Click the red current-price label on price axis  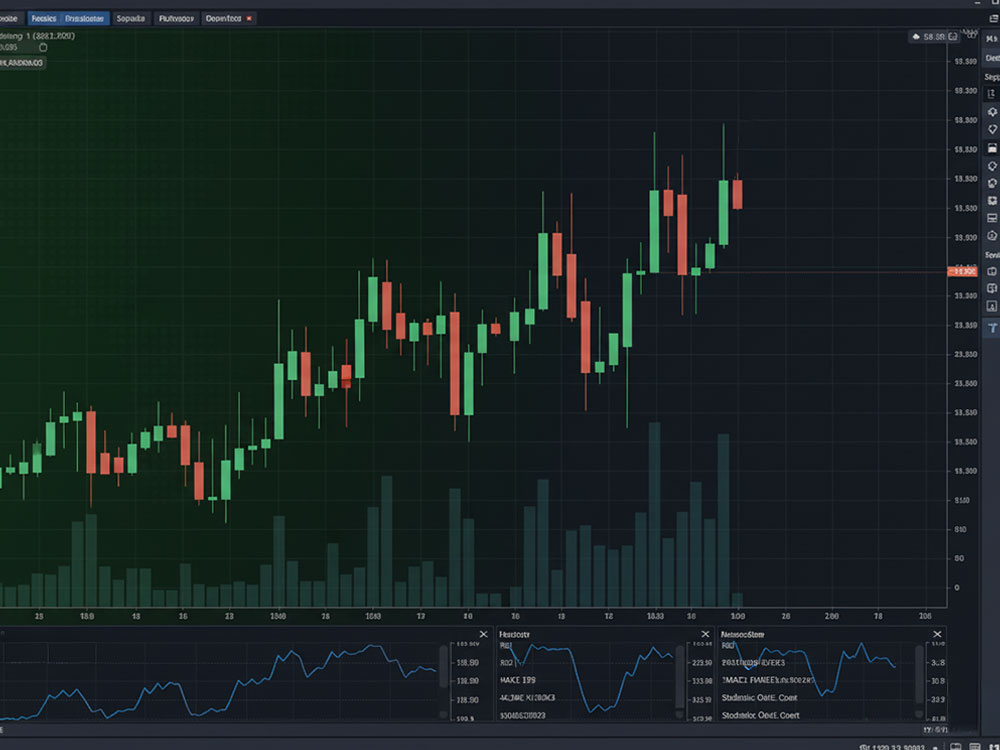962,271
